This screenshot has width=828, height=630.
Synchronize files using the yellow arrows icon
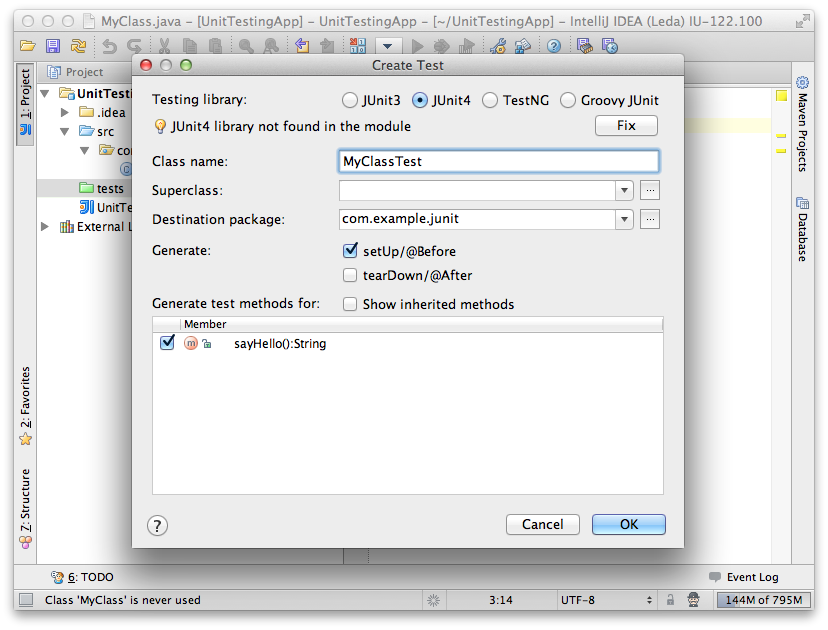coord(78,46)
